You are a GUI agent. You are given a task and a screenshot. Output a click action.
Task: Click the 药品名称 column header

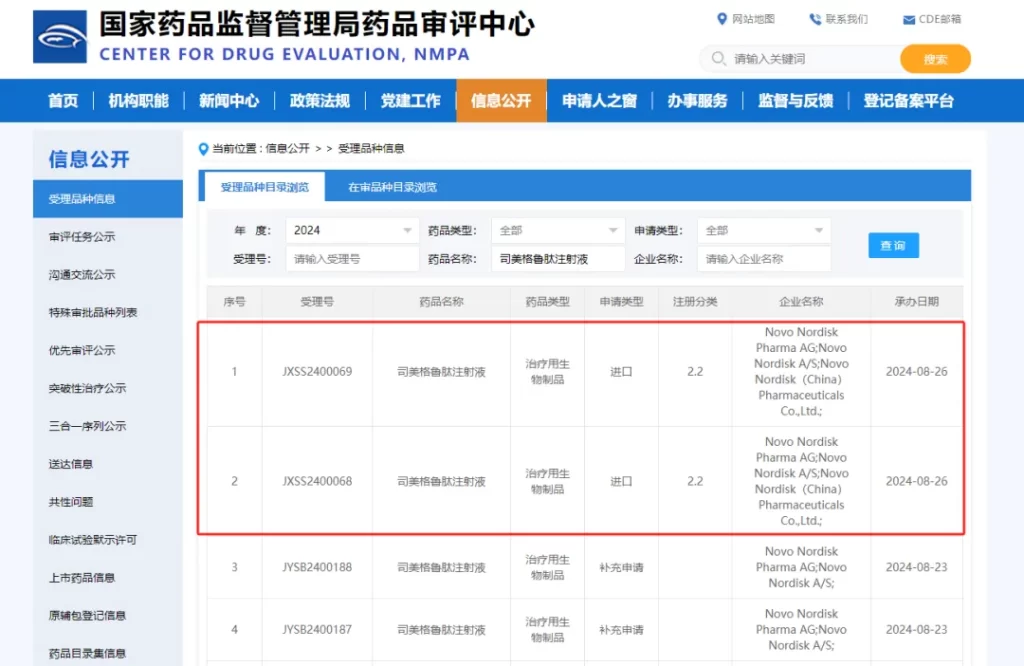(441, 302)
